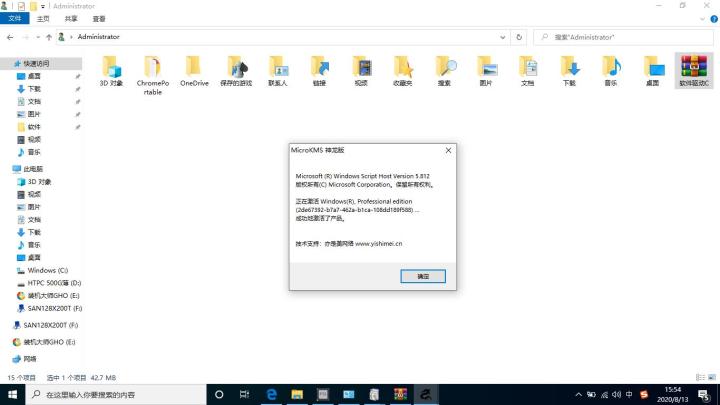
Task: Open Cortana circle on taskbar
Action: pos(219,394)
